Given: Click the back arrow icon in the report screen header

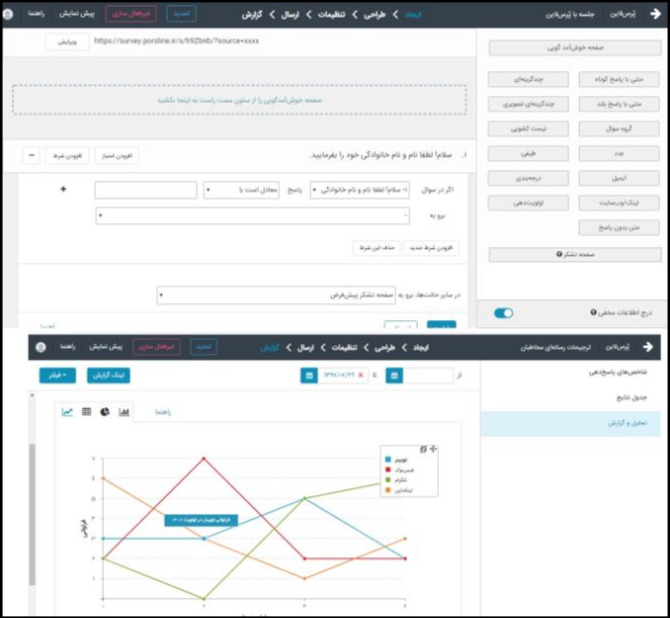Looking at the screenshot, I should pos(648,347).
